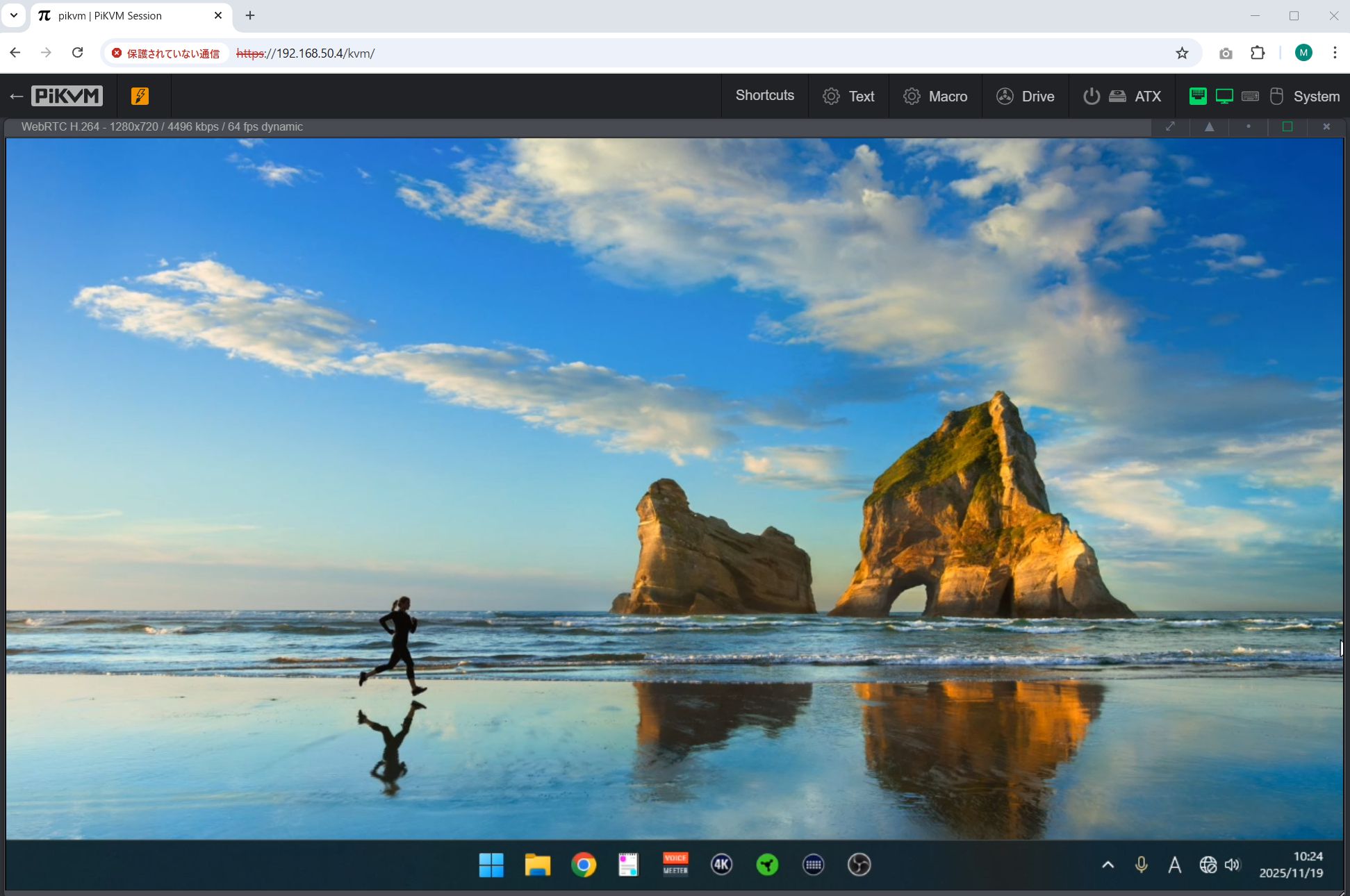
Task: Click the triangle maximize stream window icon
Action: click(x=1209, y=126)
